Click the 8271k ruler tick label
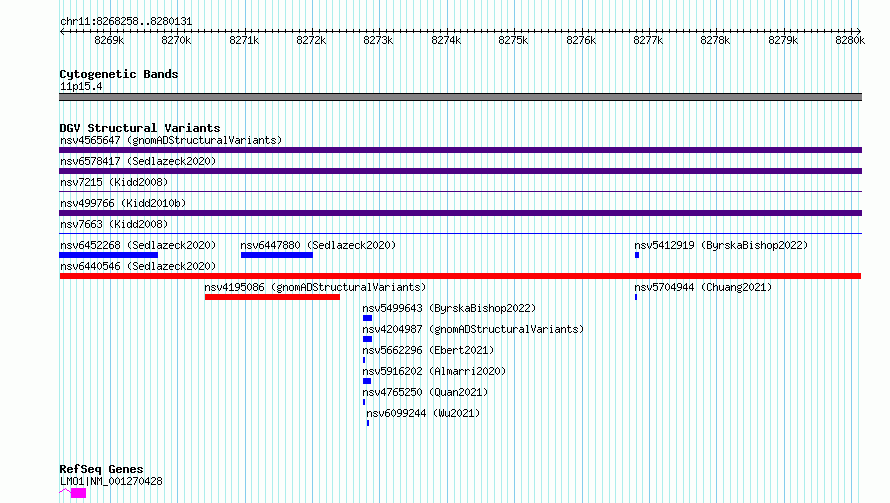The image size is (890, 503). coord(244,40)
